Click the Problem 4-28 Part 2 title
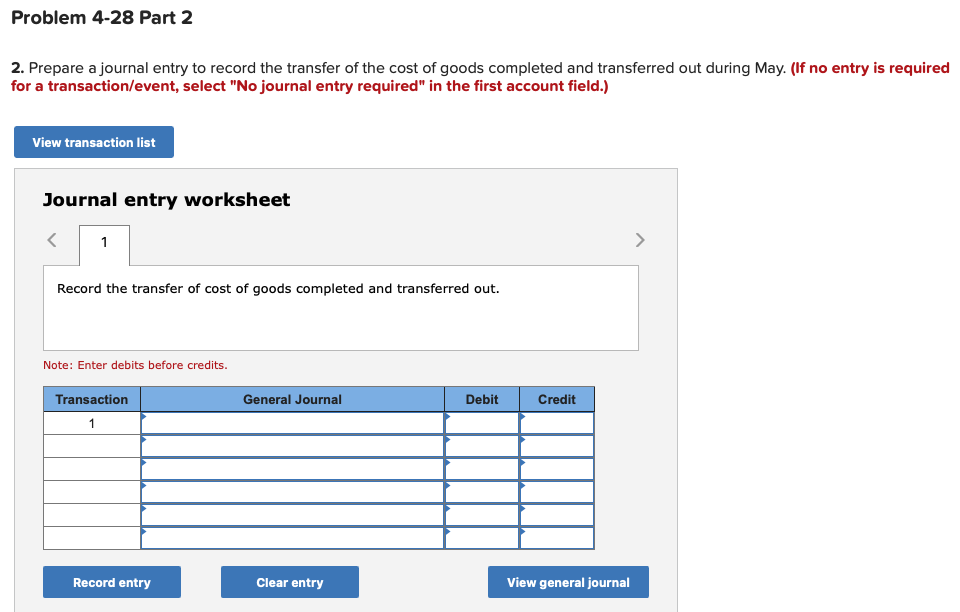 [102, 17]
